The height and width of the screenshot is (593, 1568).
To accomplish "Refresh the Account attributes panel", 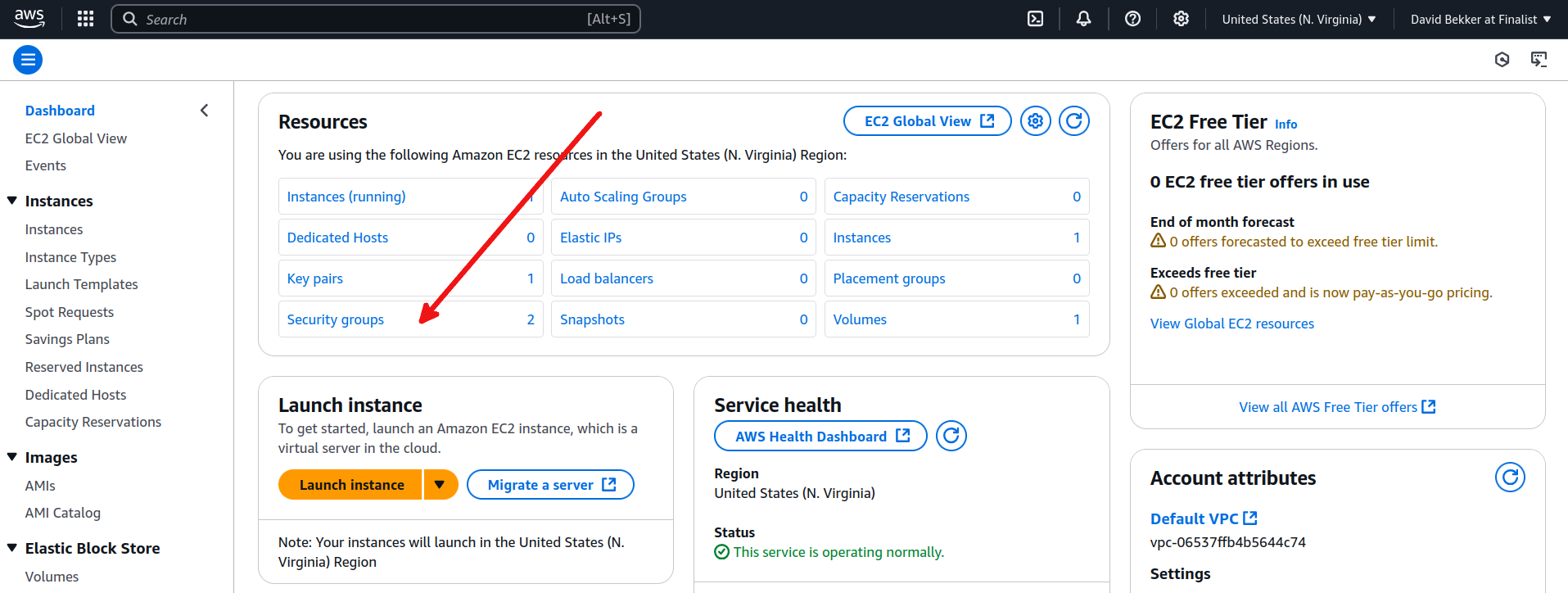I will click(x=1510, y=477).
